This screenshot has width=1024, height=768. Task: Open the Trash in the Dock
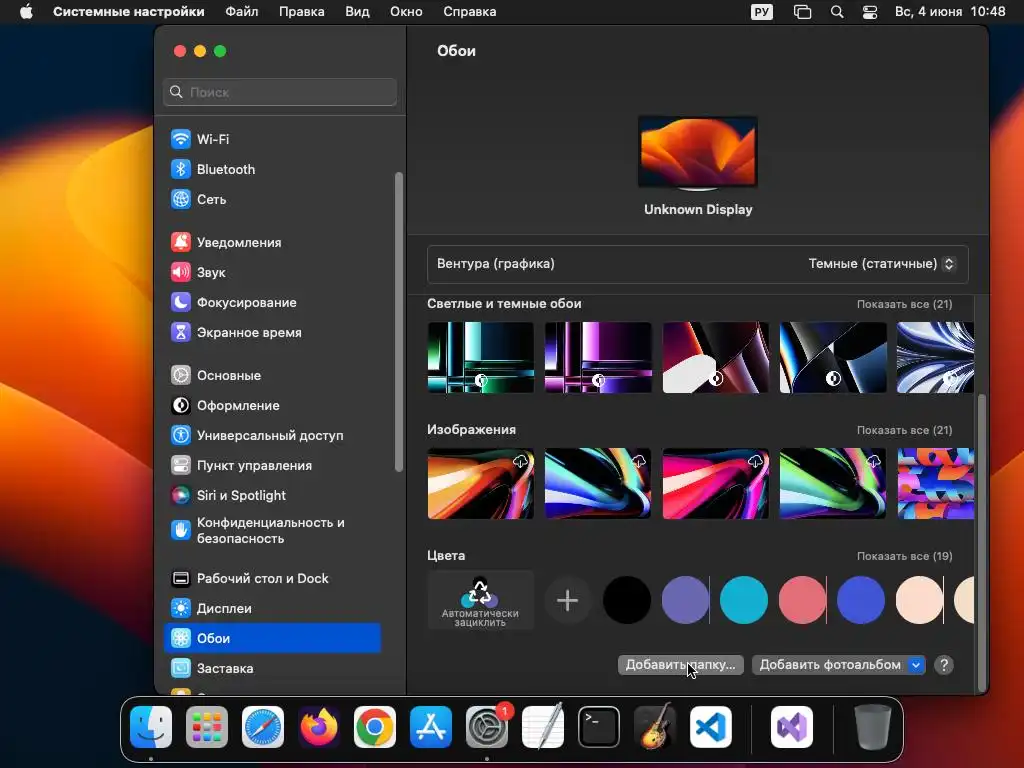click(872, 727)
